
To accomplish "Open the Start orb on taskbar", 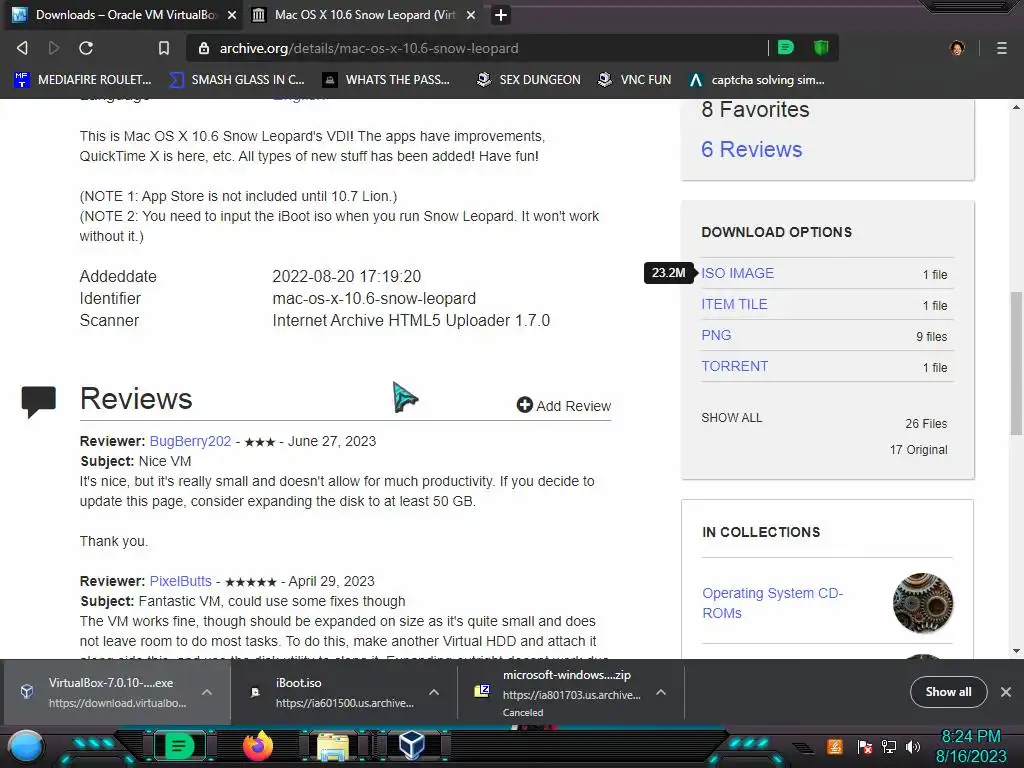I will pos(26,748).
